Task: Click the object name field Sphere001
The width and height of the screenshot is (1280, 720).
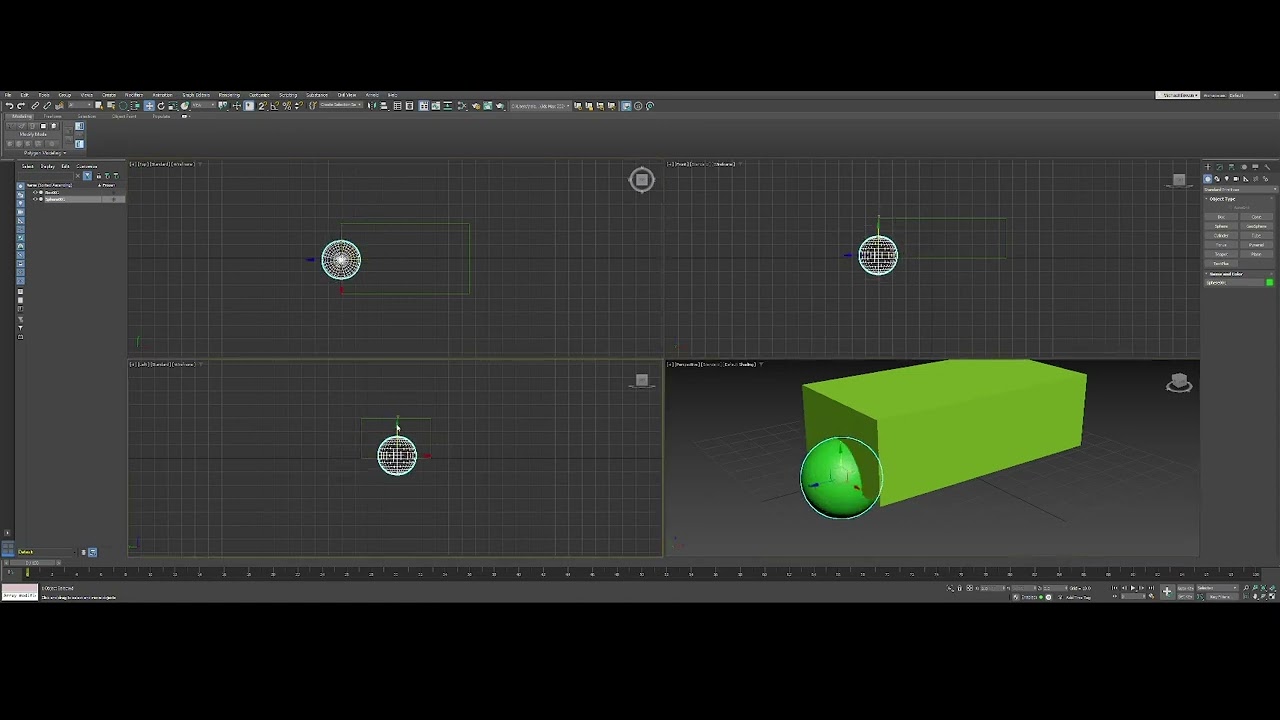Action: [1234, 283]
